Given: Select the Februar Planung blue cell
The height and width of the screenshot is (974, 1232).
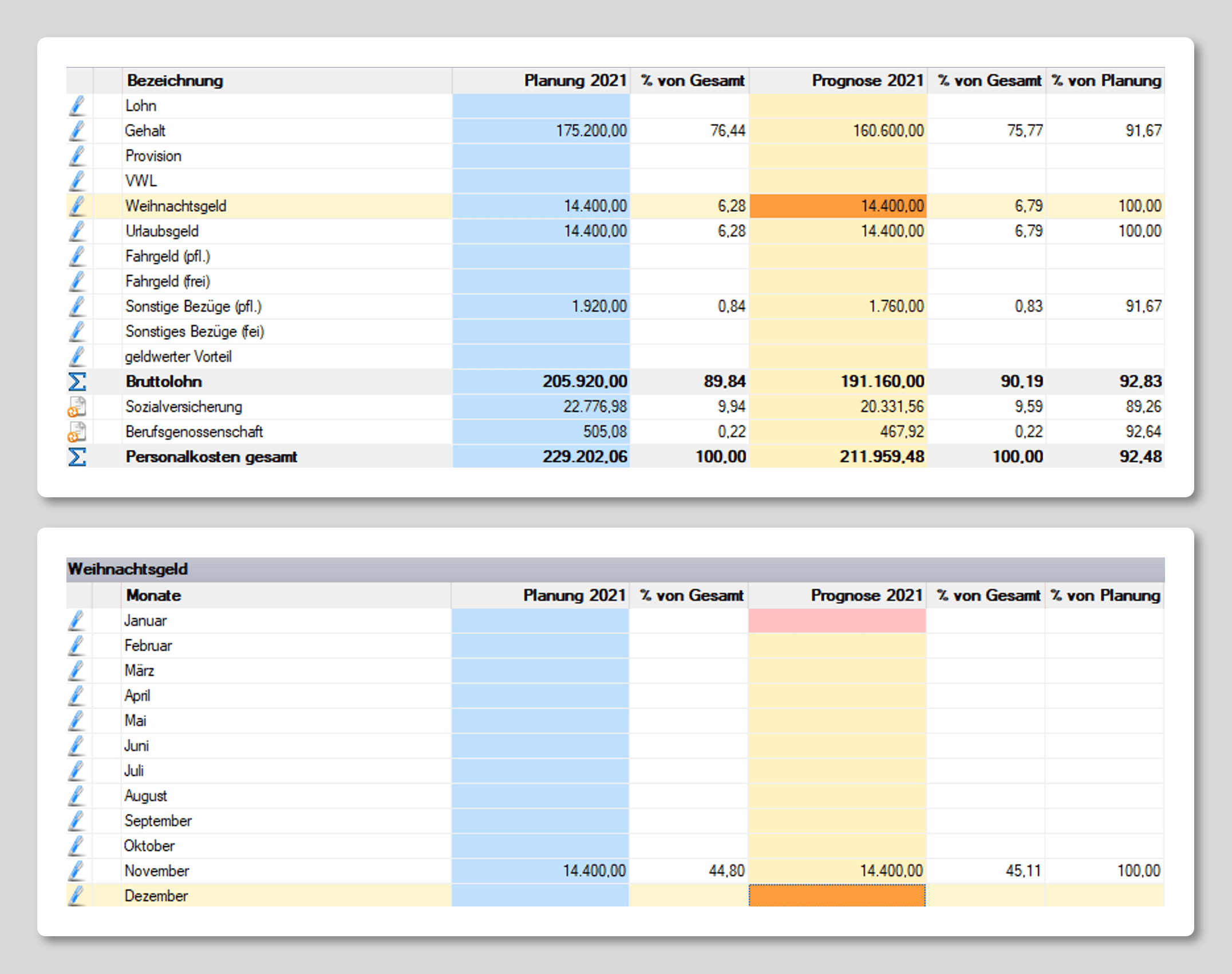Looking at the screenshot, I should (540, 646).
